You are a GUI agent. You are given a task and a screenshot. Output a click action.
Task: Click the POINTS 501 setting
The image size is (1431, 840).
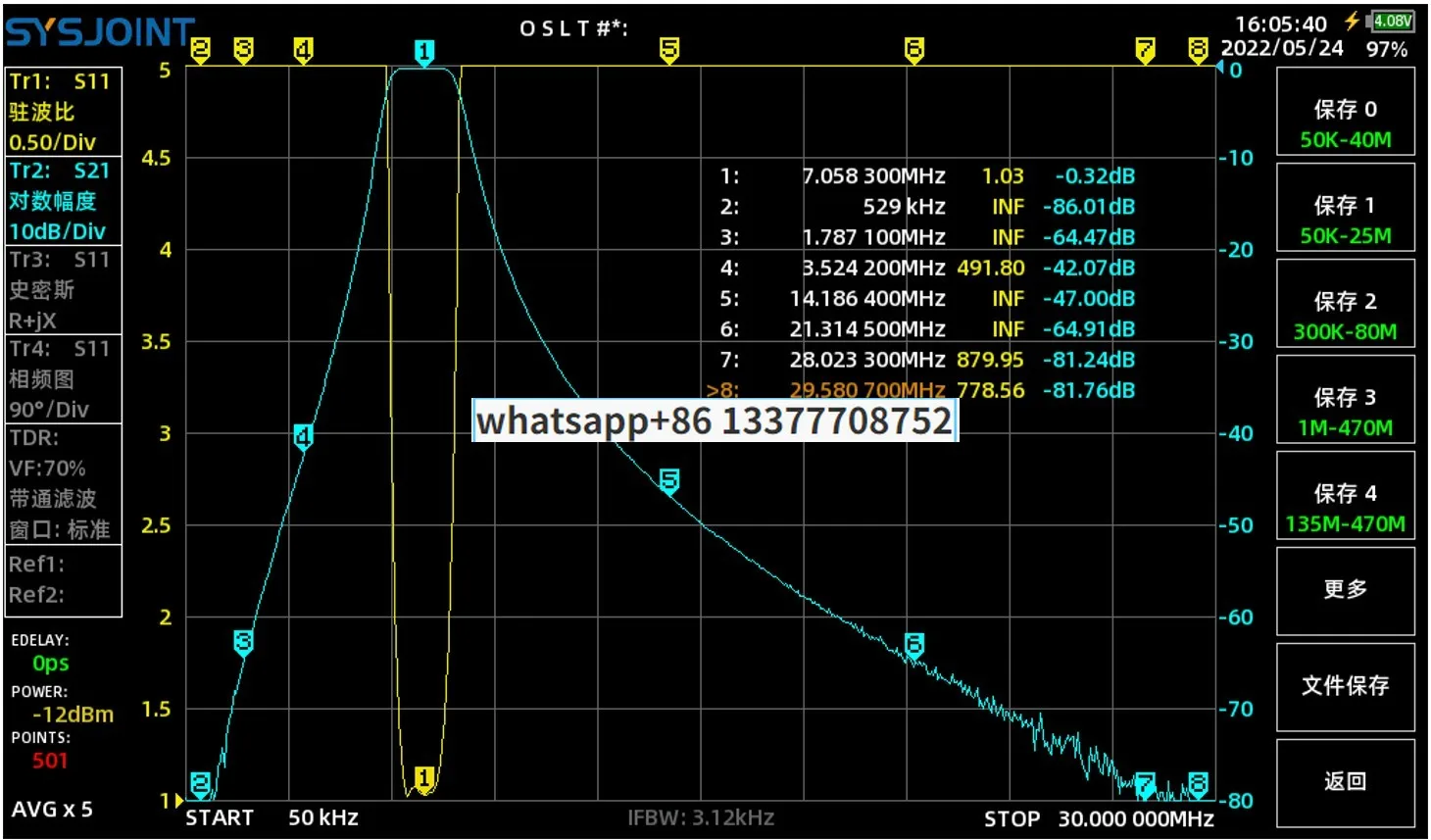(x=50, y=761)
